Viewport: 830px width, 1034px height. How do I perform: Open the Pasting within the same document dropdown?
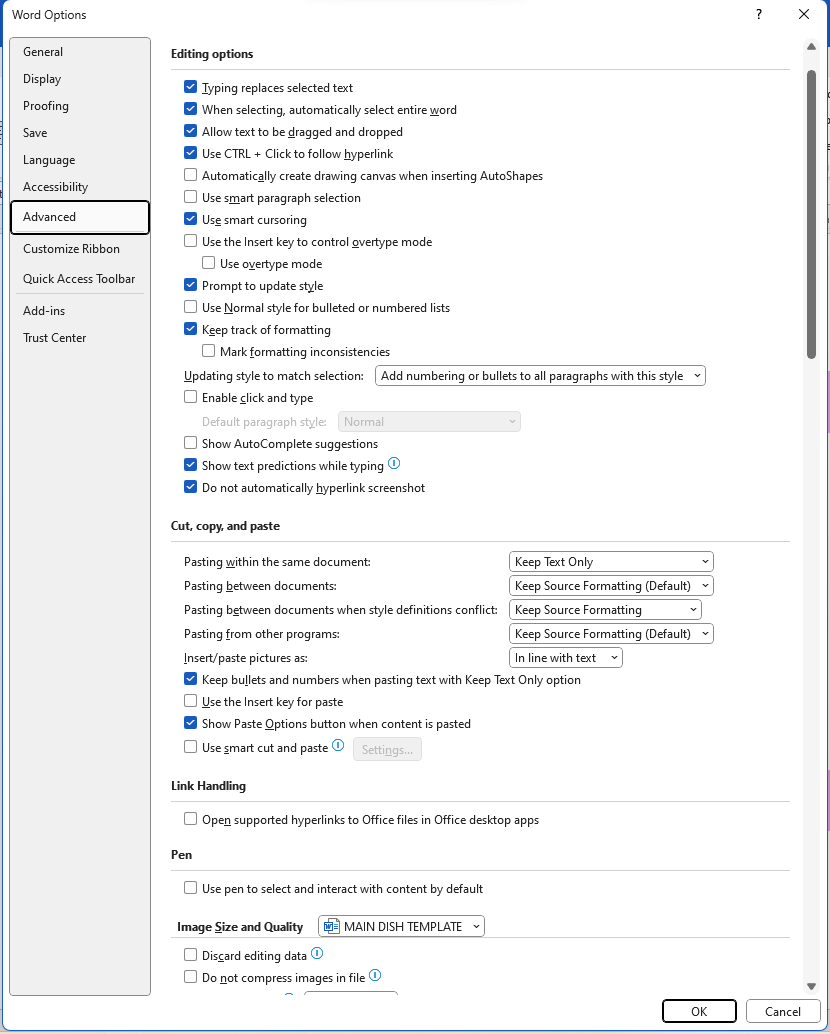(611, 561)
